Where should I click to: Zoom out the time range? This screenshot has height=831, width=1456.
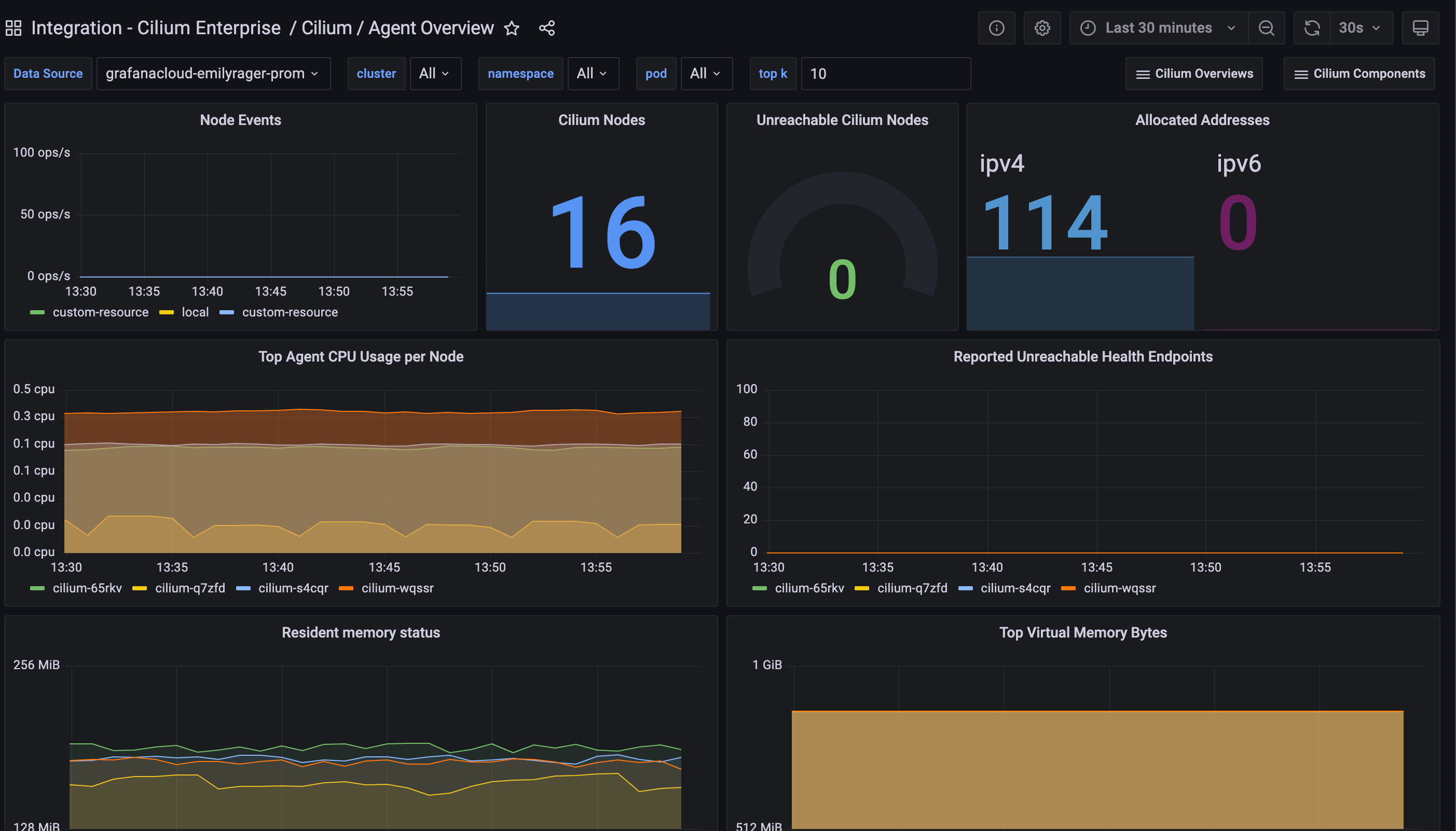coord(1266,28)
